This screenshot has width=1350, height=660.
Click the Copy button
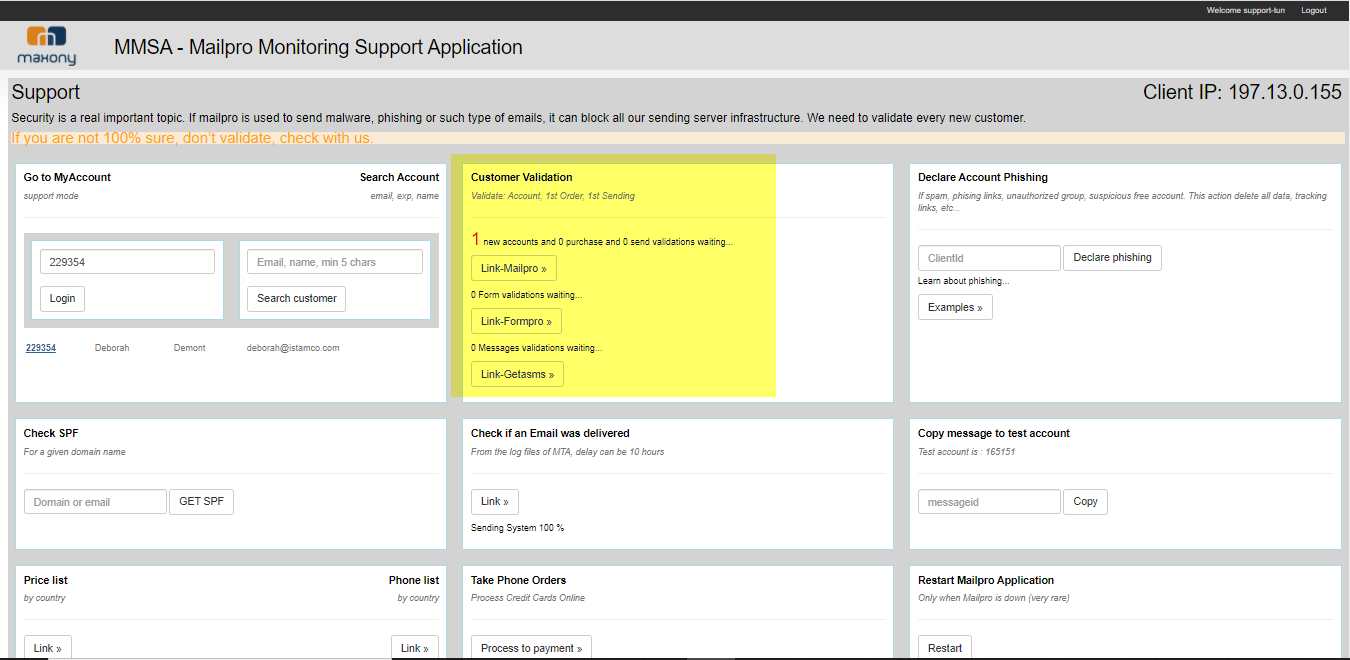[1085, 502]
